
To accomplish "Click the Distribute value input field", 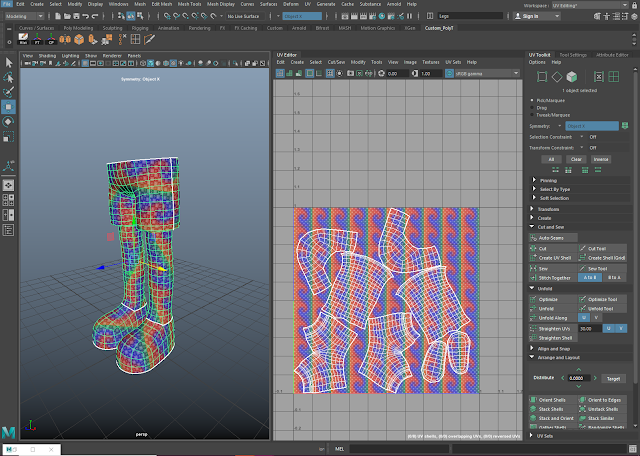I will point(580,378).
